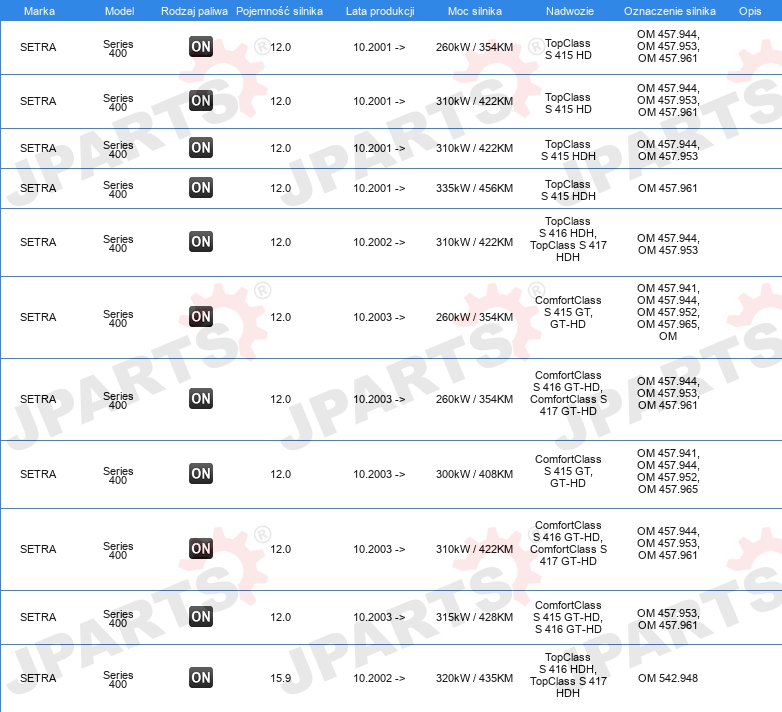The image size is (782, 712).
Task: Click the 260kW / 354KM cell in the TopClass S 415 HD row
Action: tap(474, 47)
